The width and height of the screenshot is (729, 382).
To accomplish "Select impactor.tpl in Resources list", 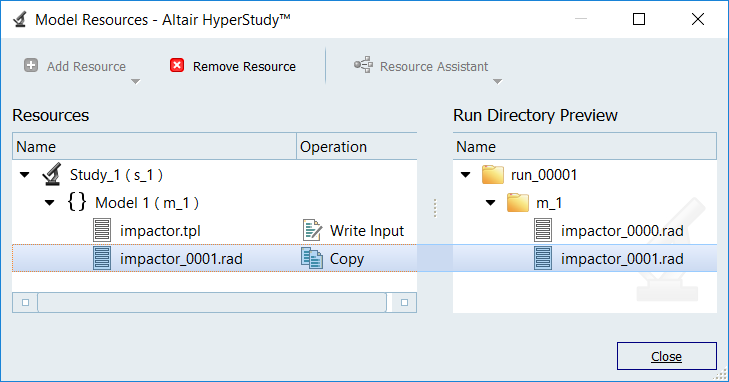I will pyautogui.click(x=160, y=231).
